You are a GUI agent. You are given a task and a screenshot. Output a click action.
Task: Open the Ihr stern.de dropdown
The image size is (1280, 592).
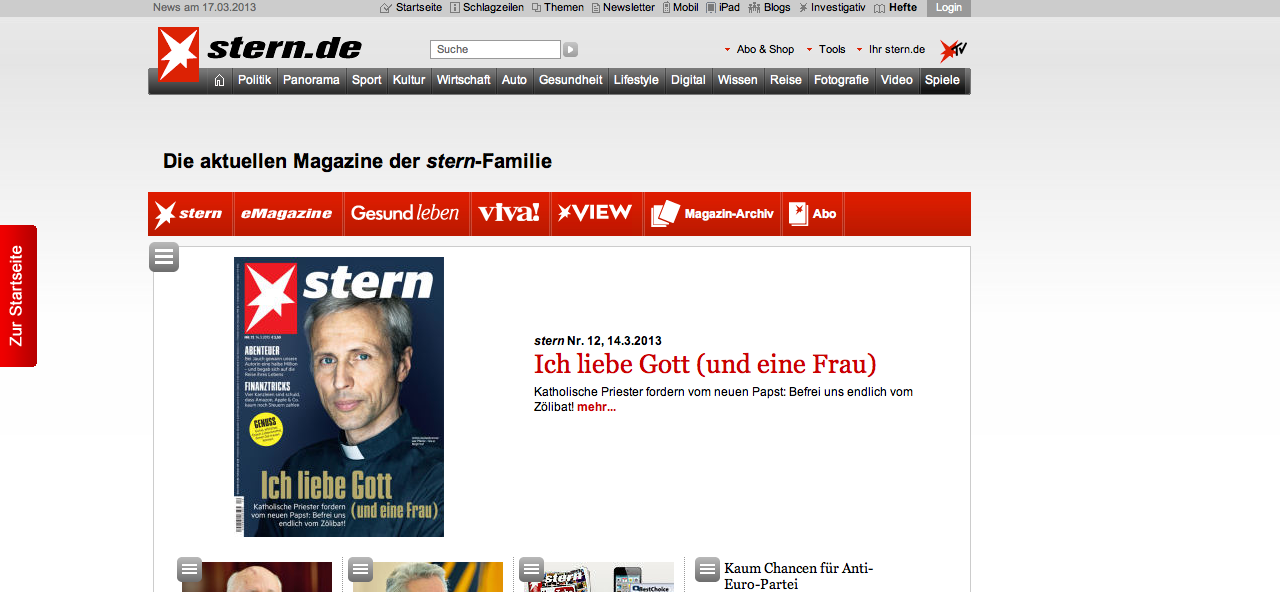[890, 49]
